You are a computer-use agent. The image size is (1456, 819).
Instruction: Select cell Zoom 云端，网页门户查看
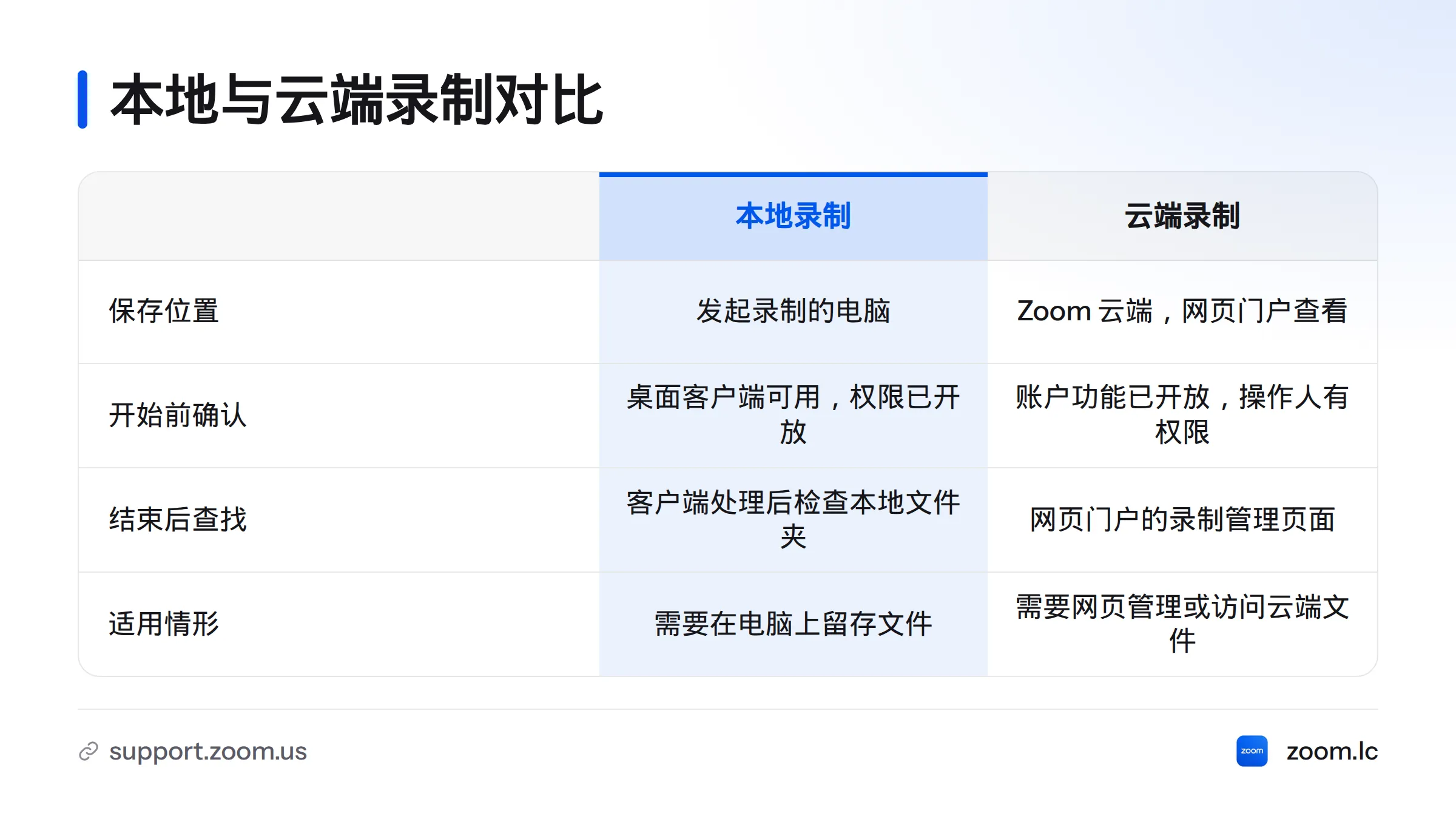1182,312
